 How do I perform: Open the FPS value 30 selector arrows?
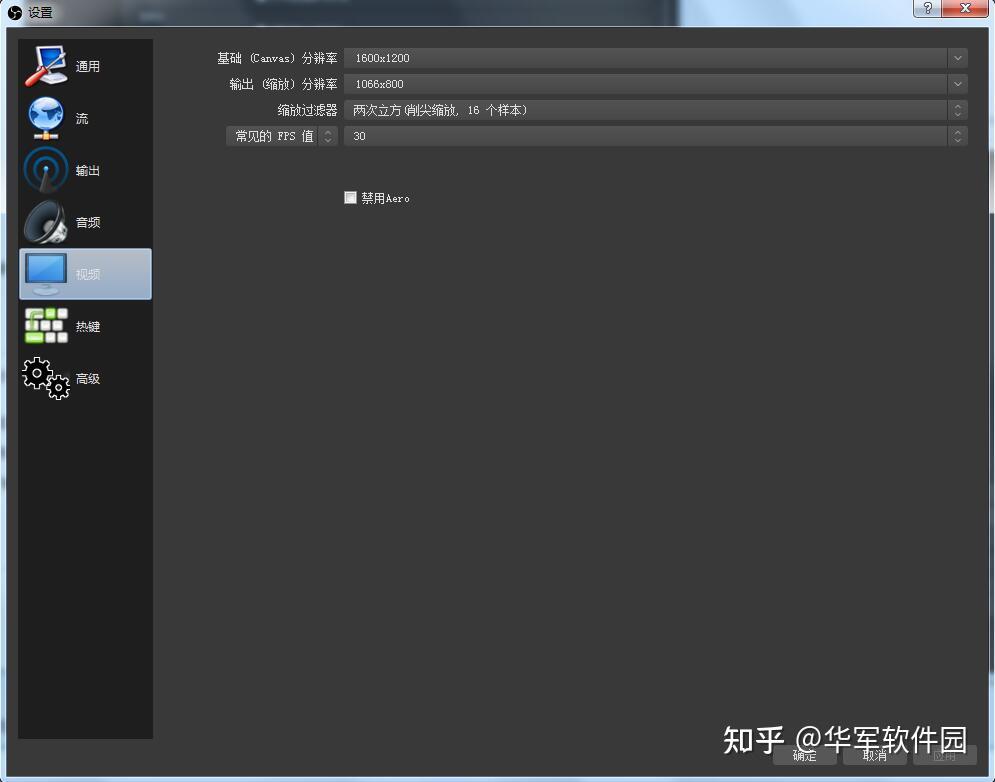(958, 136)
